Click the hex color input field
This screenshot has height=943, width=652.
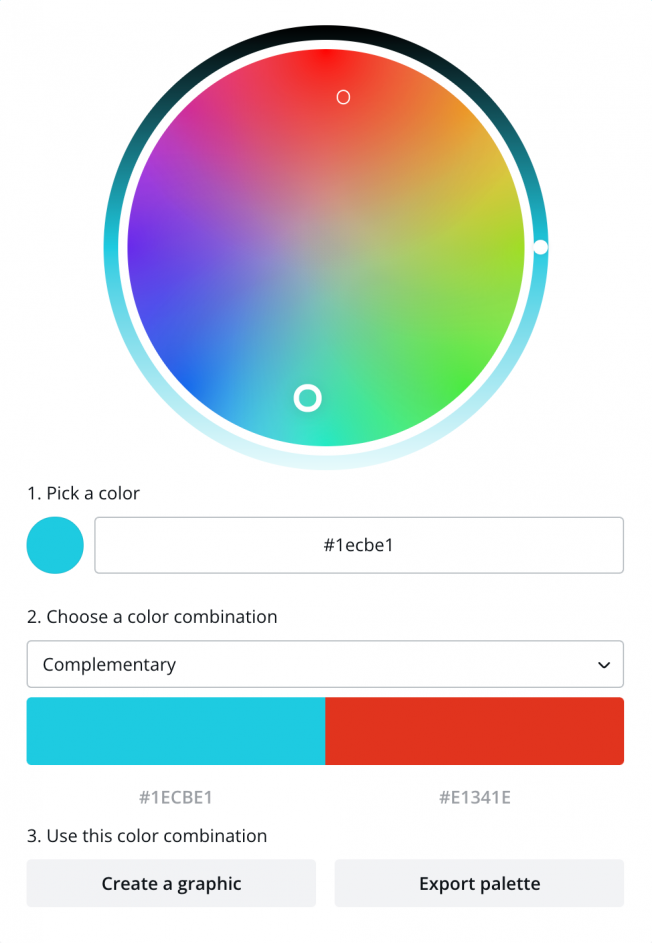[x=358, y=545]
